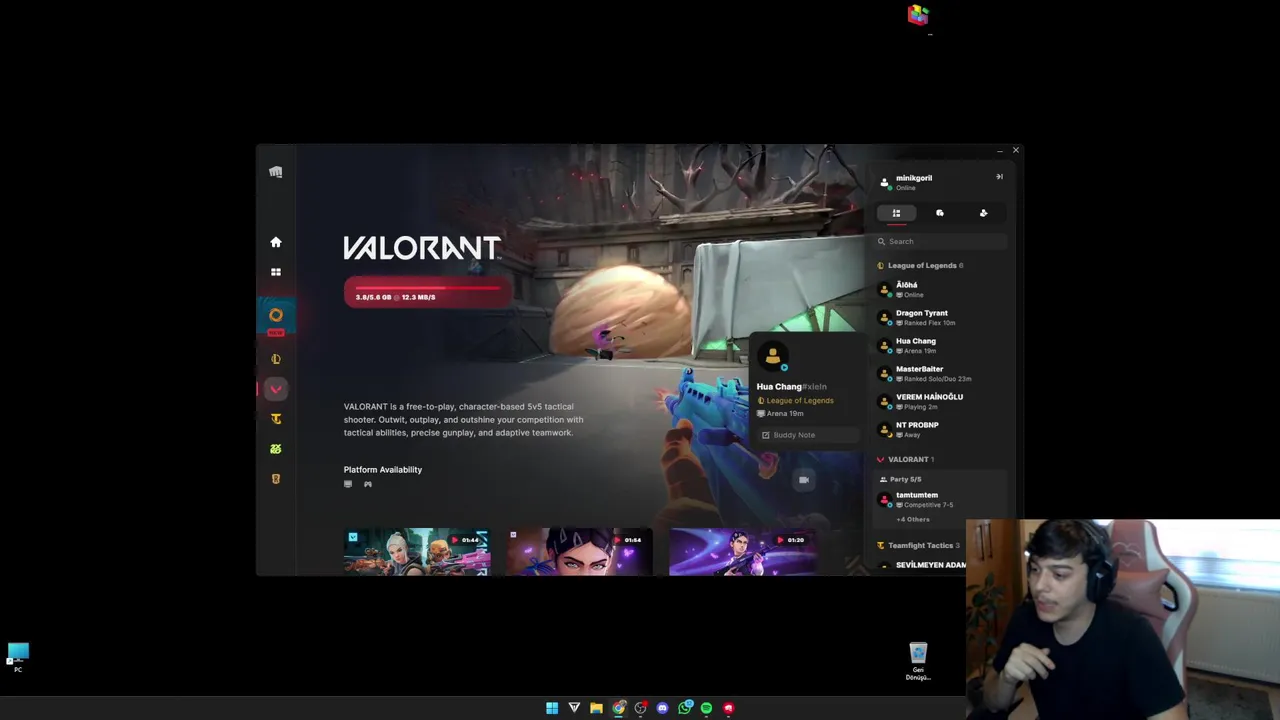Collapse the League of Legends friends group
The height and width of the screenshot is (720, 1280).
(920, 265)
